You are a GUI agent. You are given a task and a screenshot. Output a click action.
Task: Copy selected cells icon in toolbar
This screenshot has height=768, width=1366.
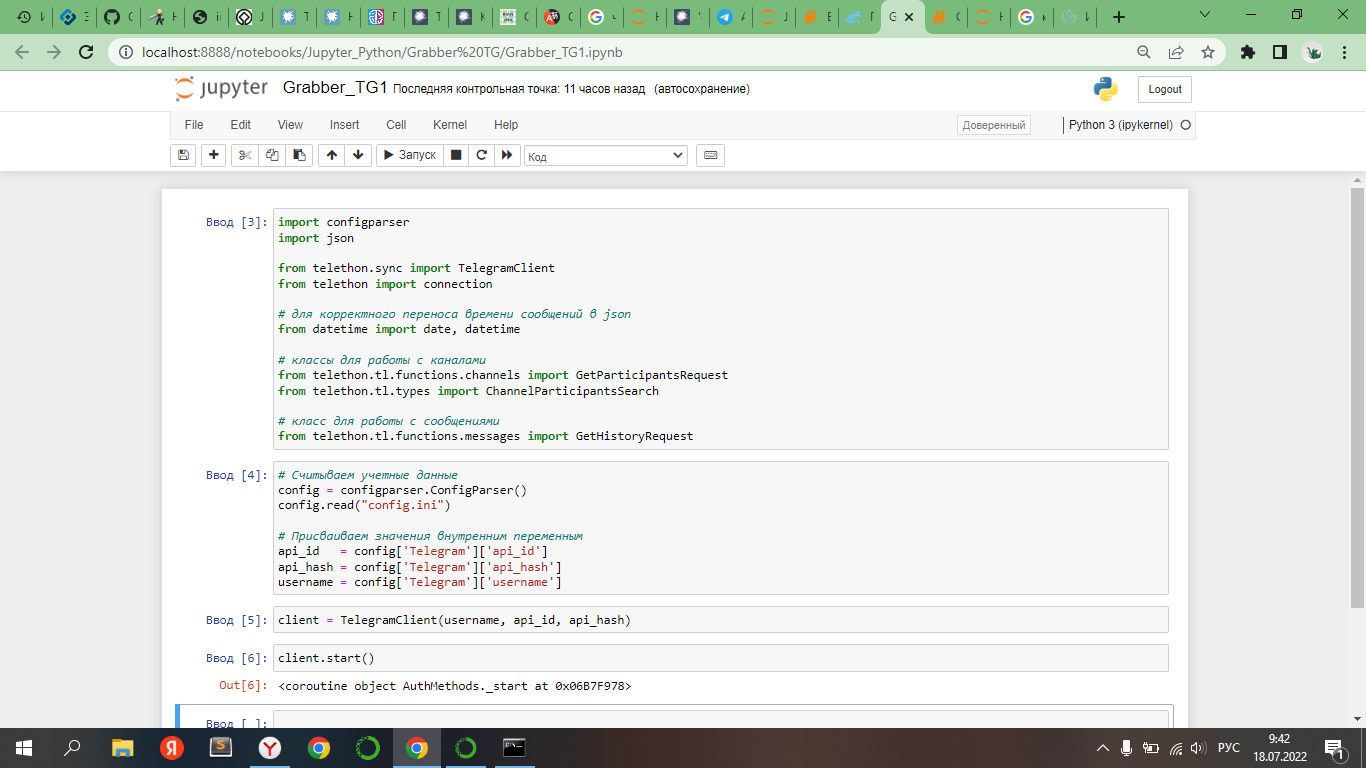(272, 155)
